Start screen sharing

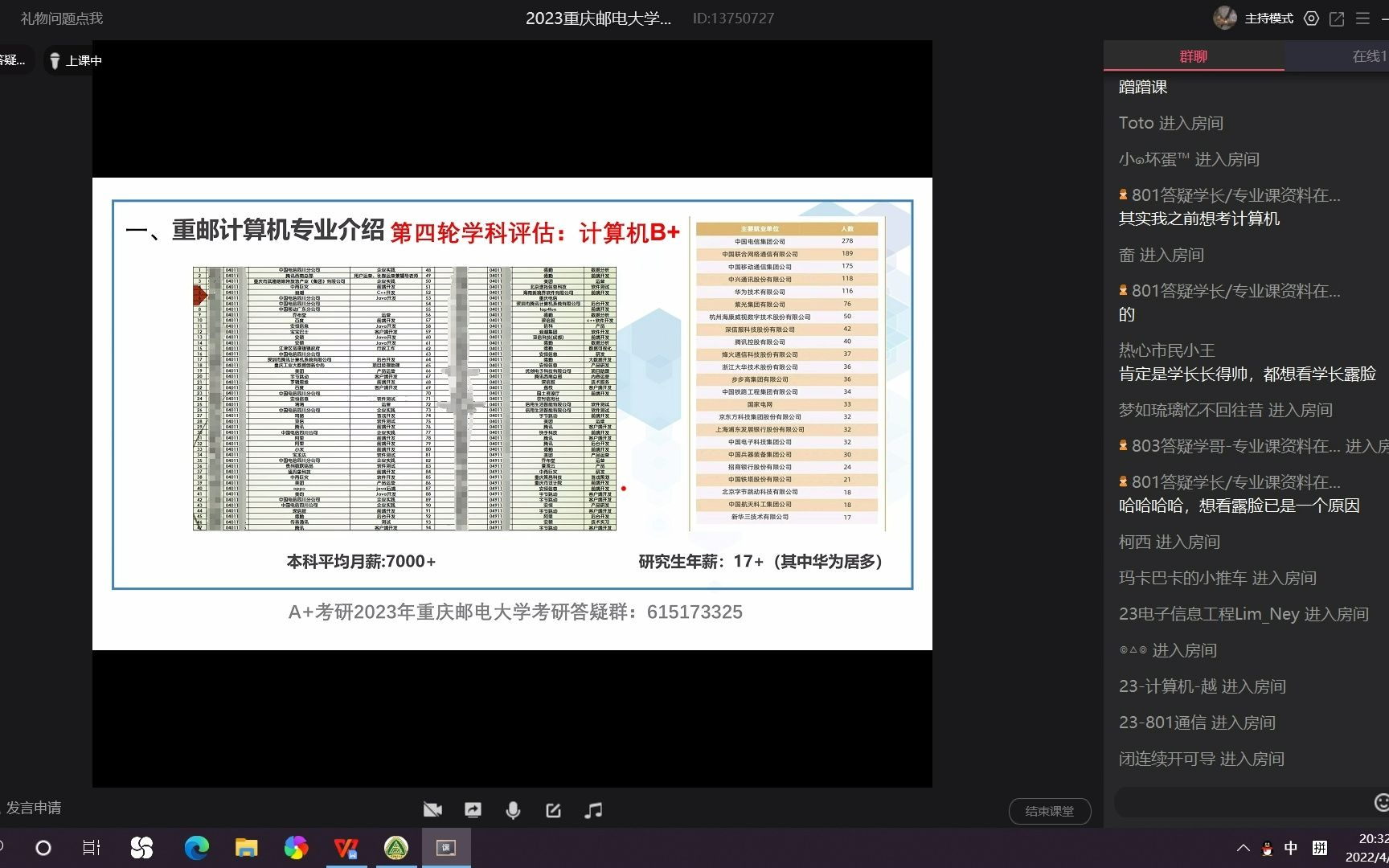tap(473, 809)
